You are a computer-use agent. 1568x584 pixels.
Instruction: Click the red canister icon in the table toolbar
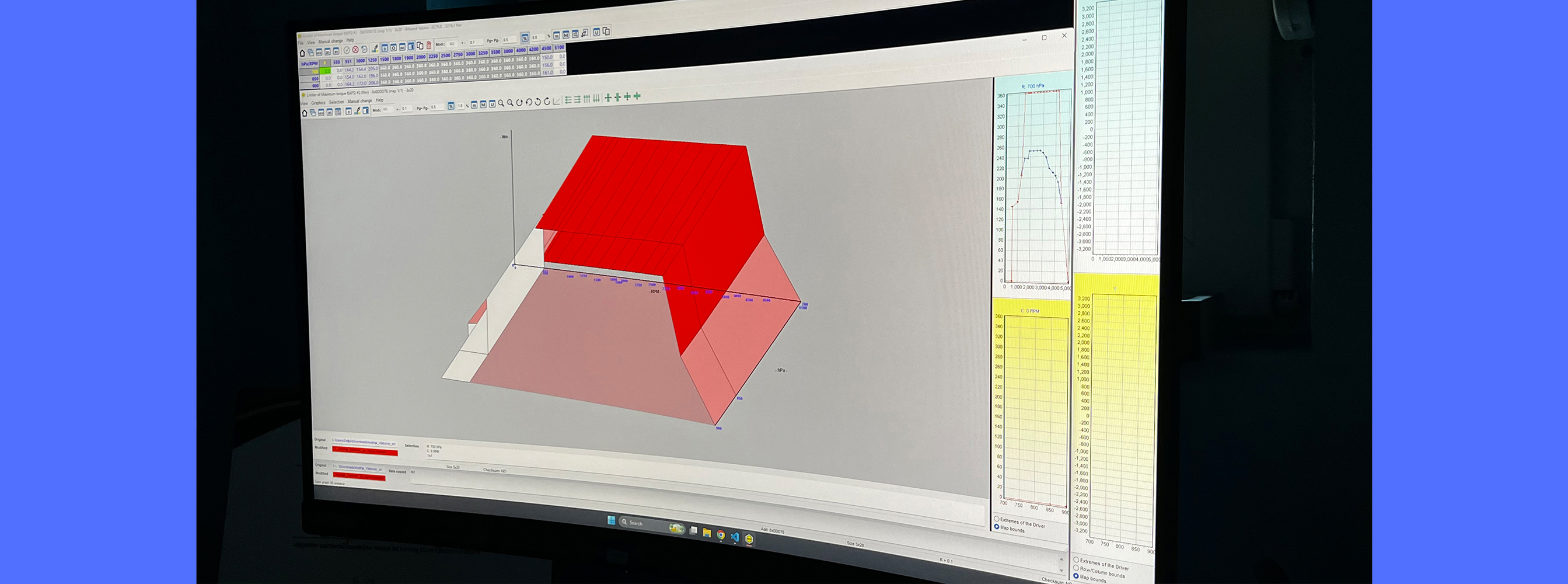tap(428, 45)
